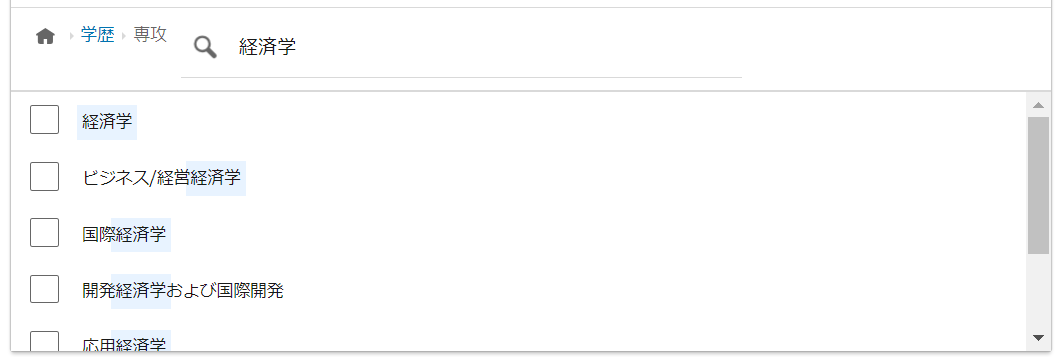
Task: Click the scrollbar track below the thumb
Action: pos(1038,290)
